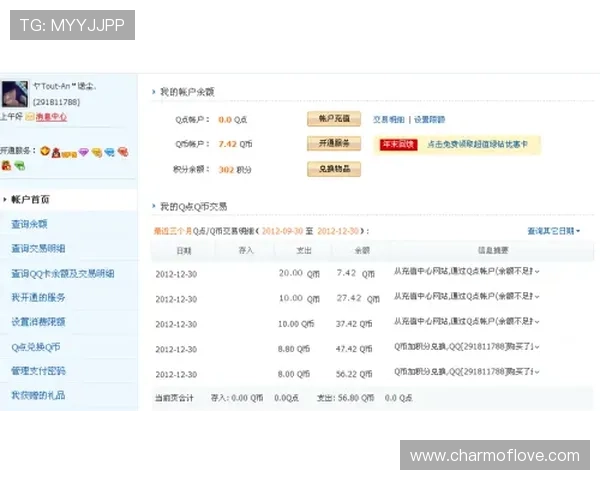The width and height of the screenshot is (600, 480).
Task: Open the red 消息中心 link
Action: (51, 117)
